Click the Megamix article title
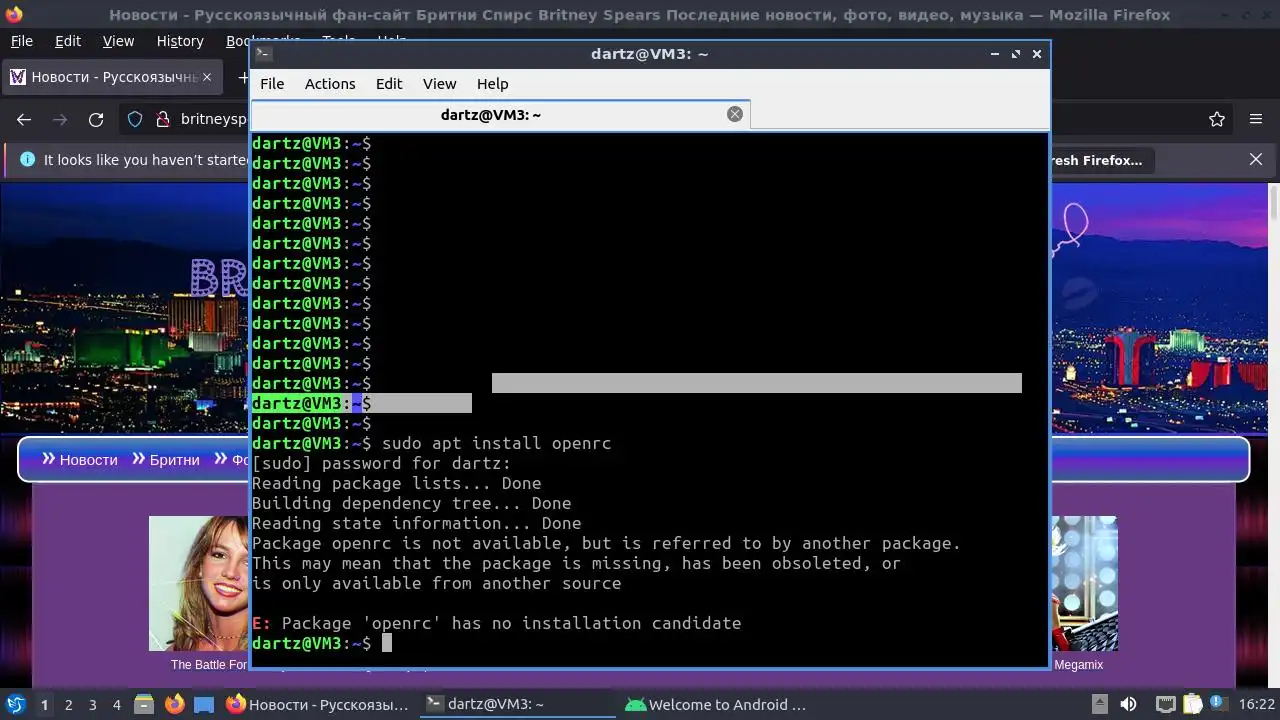The image size is (1280, 720). [1079, 665]
